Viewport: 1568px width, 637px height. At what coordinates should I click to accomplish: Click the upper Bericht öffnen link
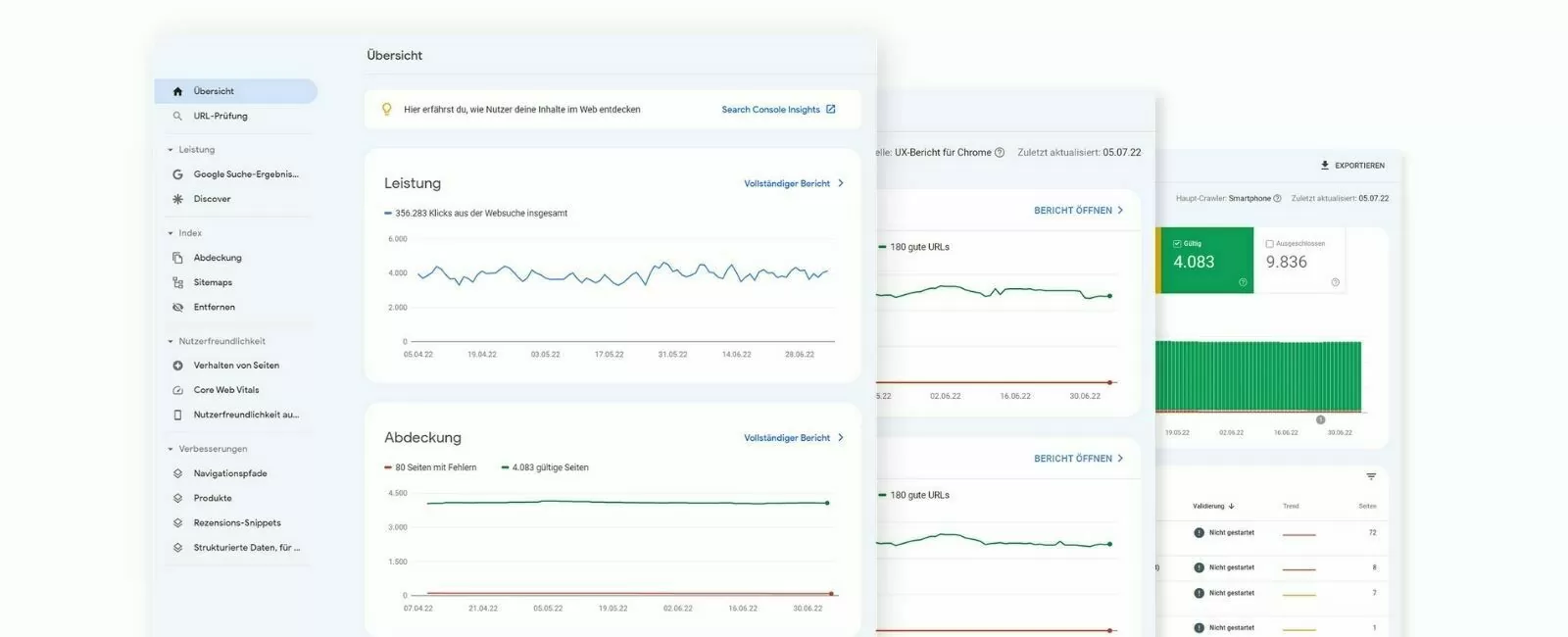(1073, 211)
